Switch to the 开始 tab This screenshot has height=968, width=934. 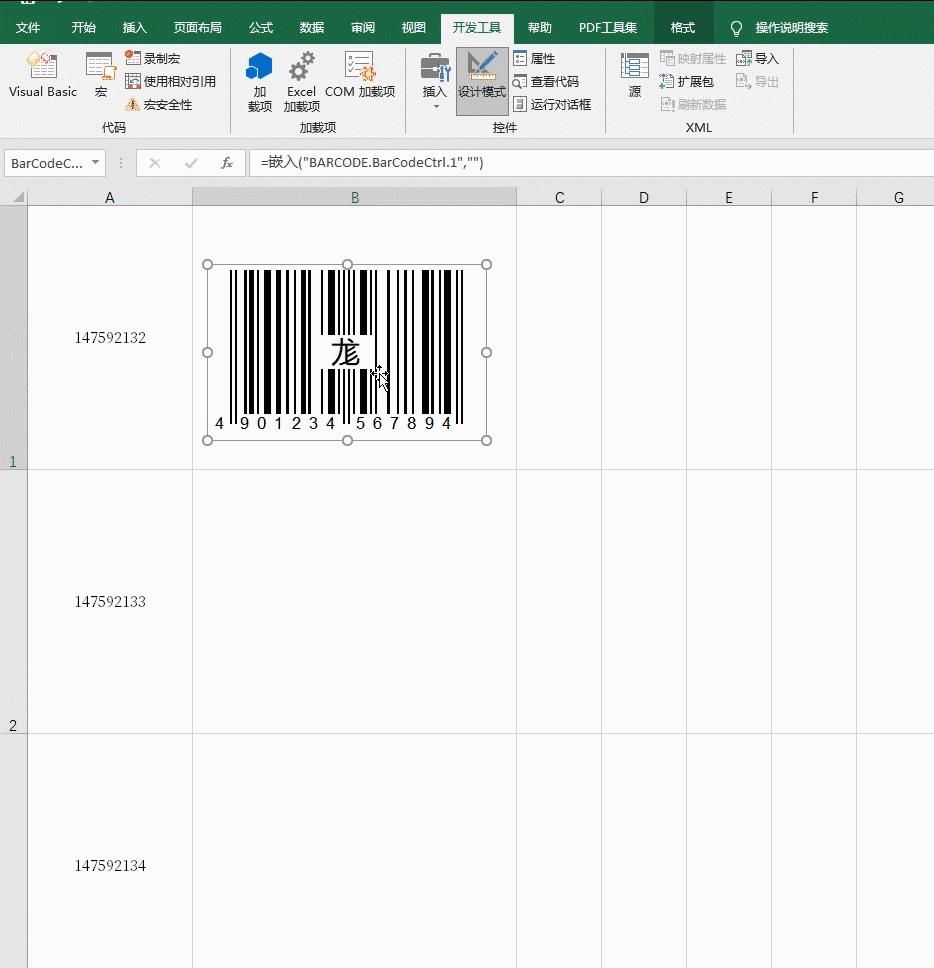[83, 27]
